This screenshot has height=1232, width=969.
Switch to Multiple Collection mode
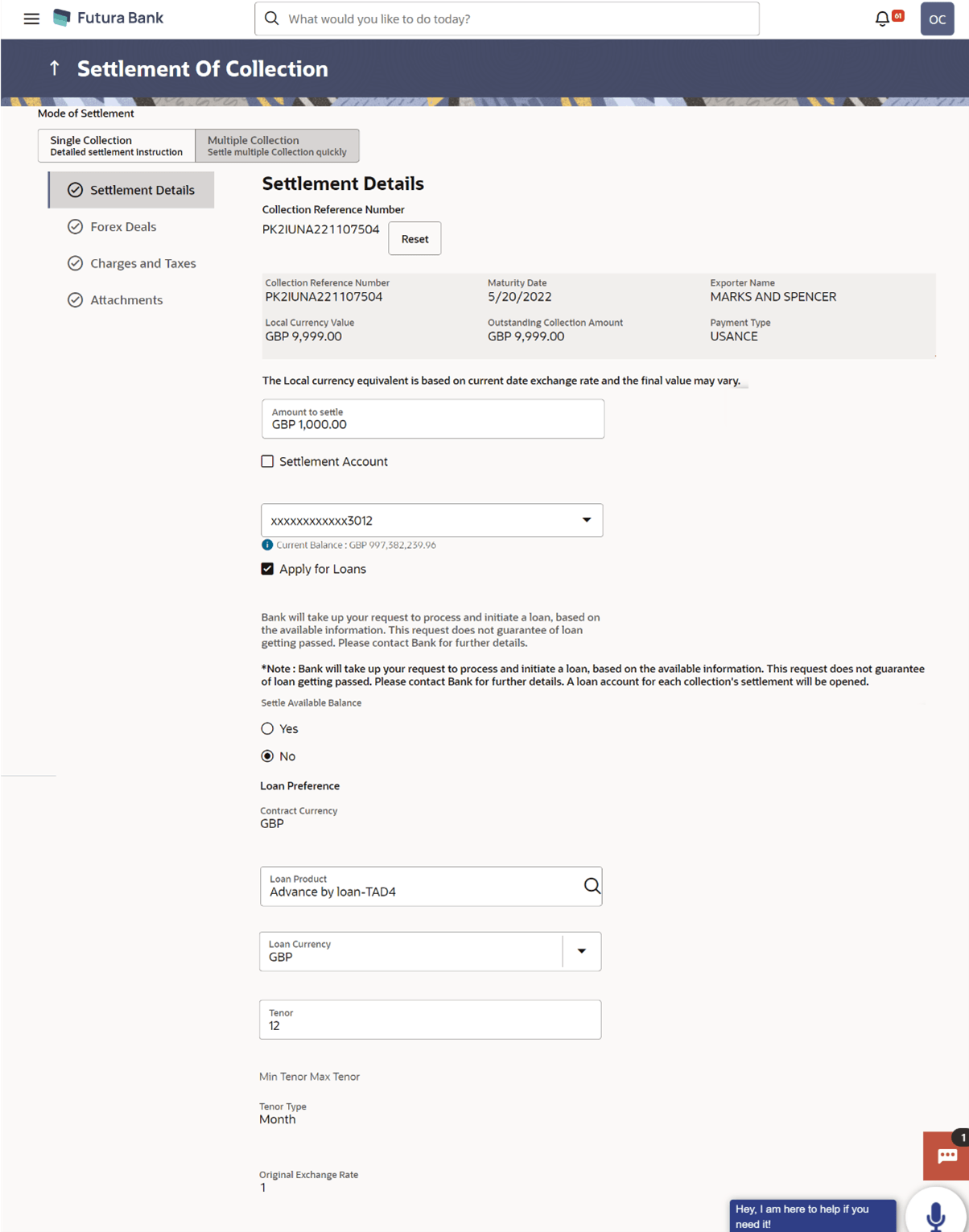coord(277,145)
